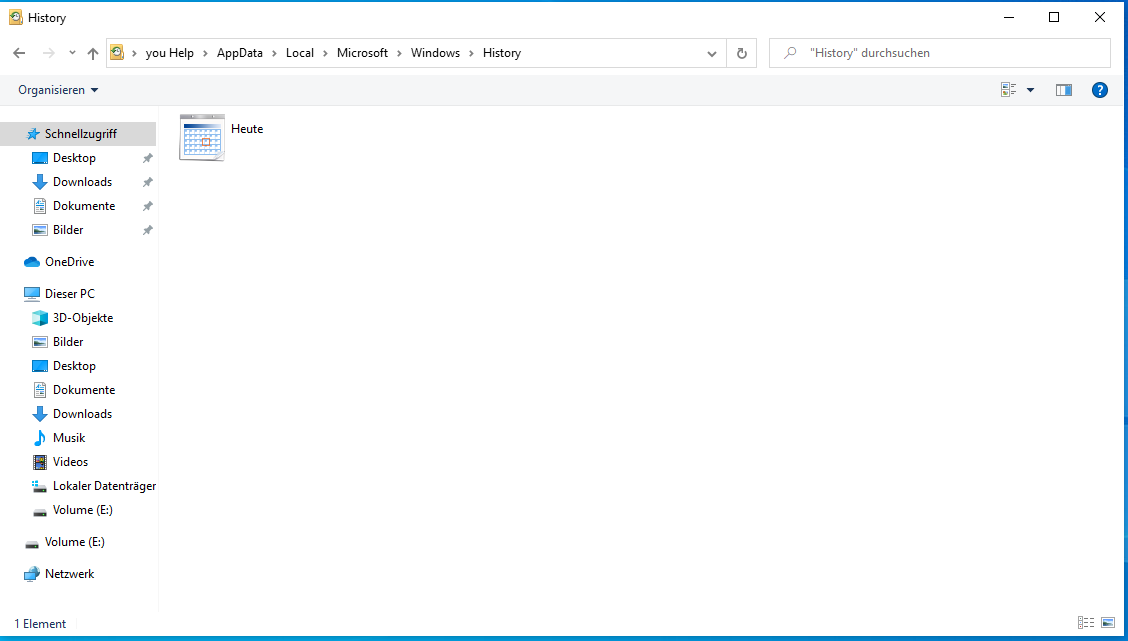Click the refresh button beside address bar
Screen dimensions: 1128x641
click(742, 53)
